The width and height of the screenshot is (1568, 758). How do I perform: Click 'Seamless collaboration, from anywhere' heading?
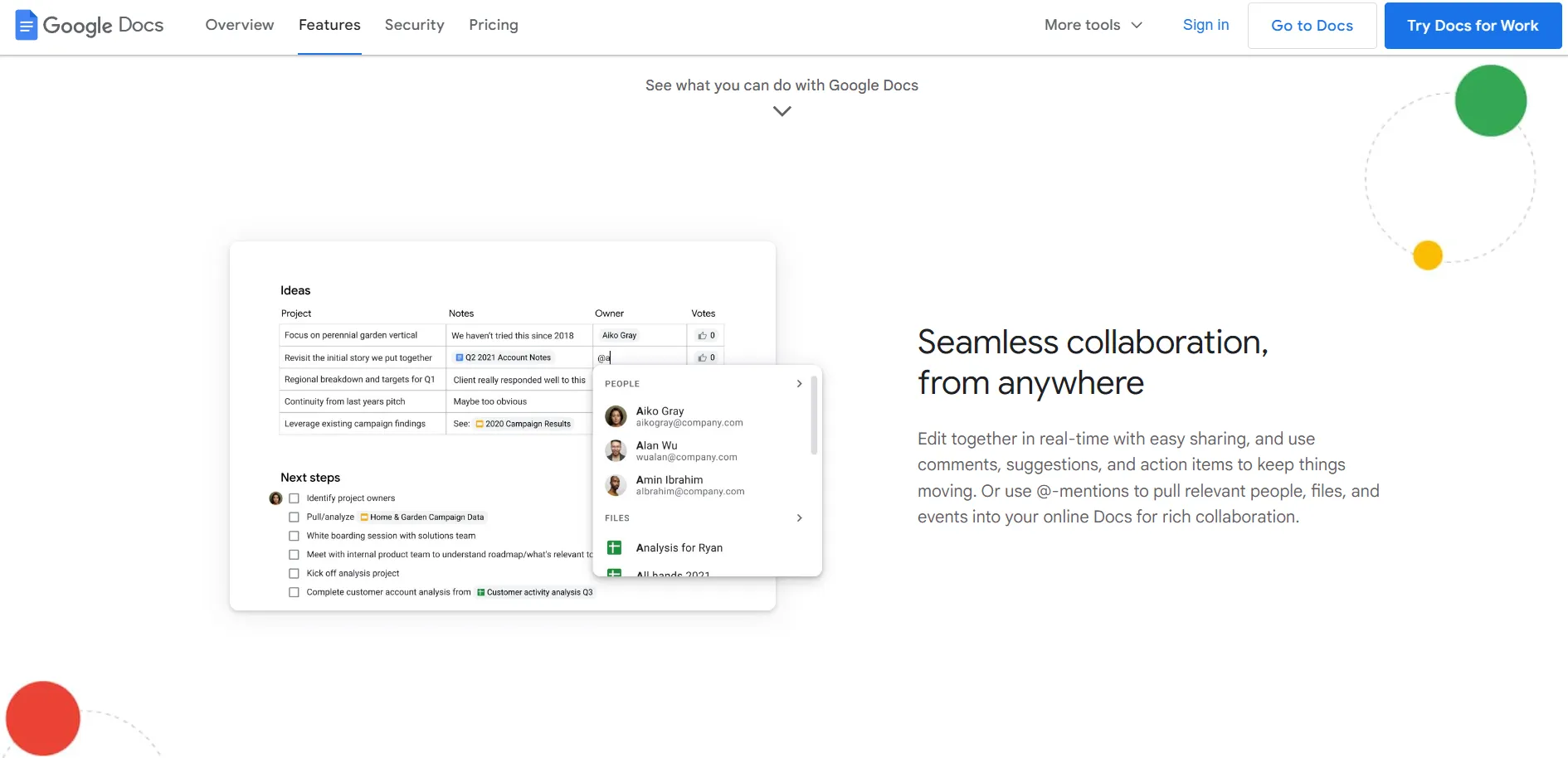pyautogui.click(x=1093, y=362)
